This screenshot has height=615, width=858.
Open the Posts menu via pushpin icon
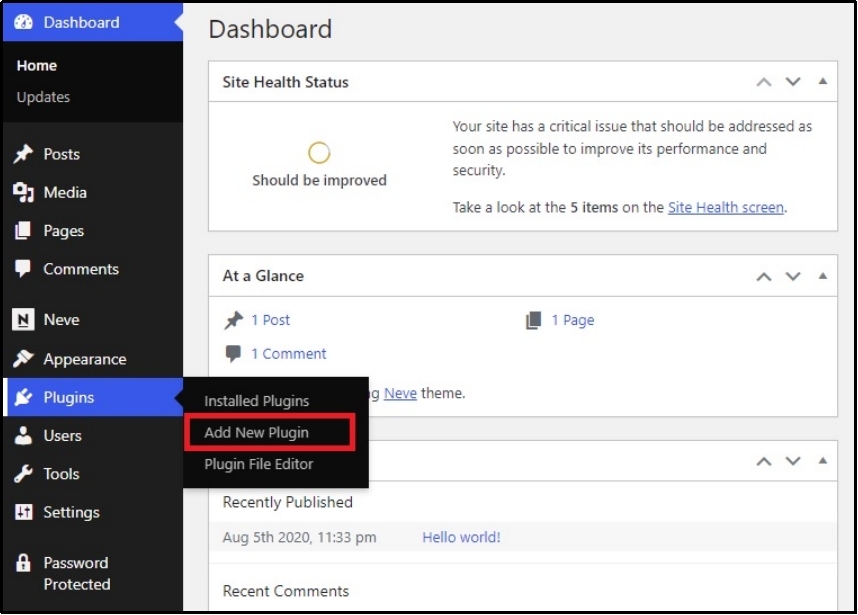point(23,154)
